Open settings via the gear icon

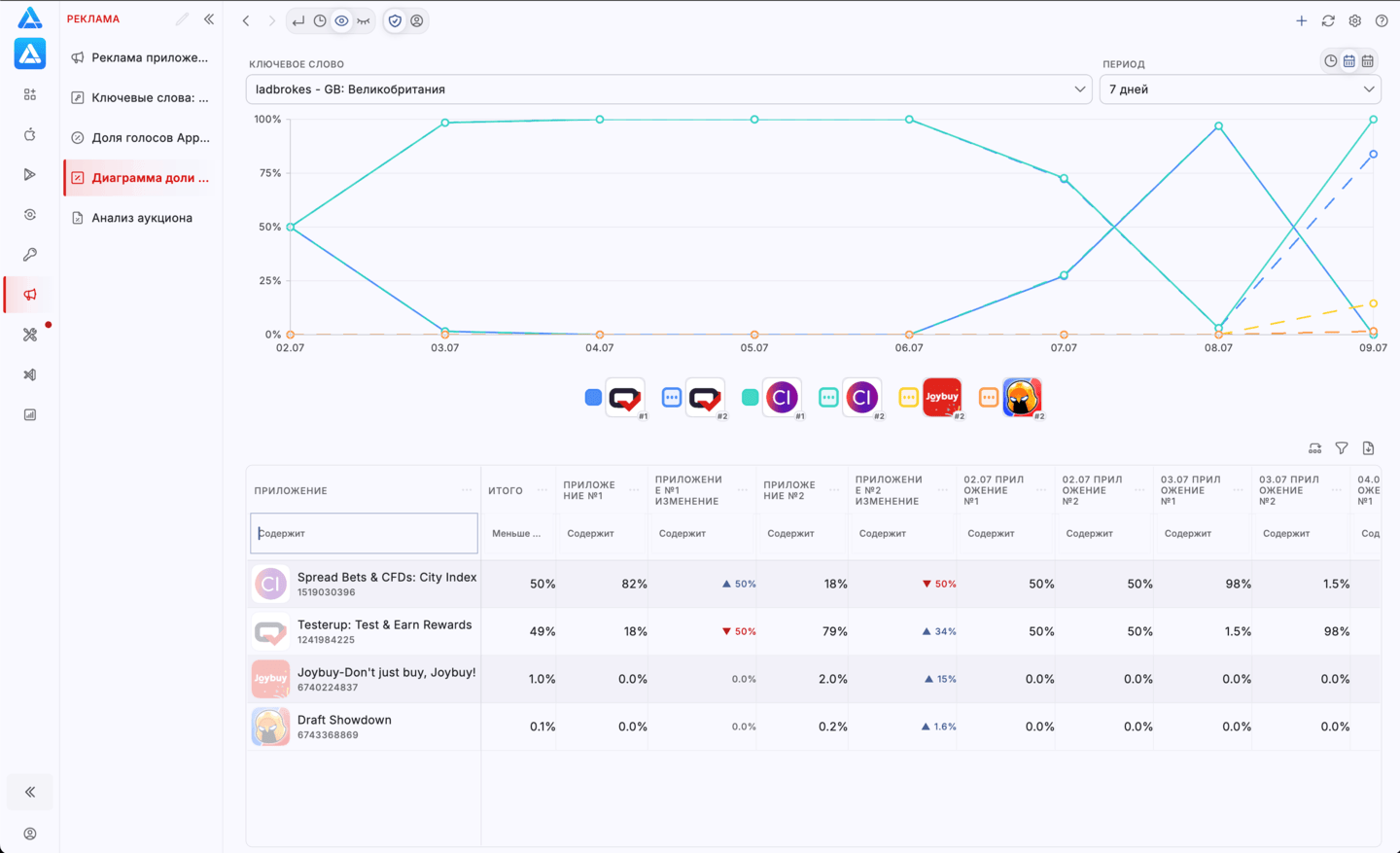(x=1354, y=20)
